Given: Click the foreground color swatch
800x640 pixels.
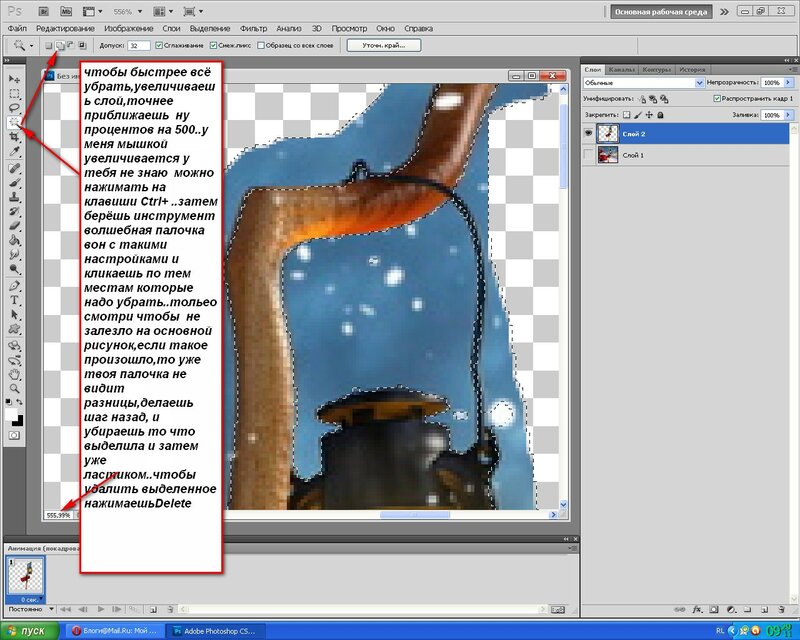Looking at the screenshot, I should [11, 414].
